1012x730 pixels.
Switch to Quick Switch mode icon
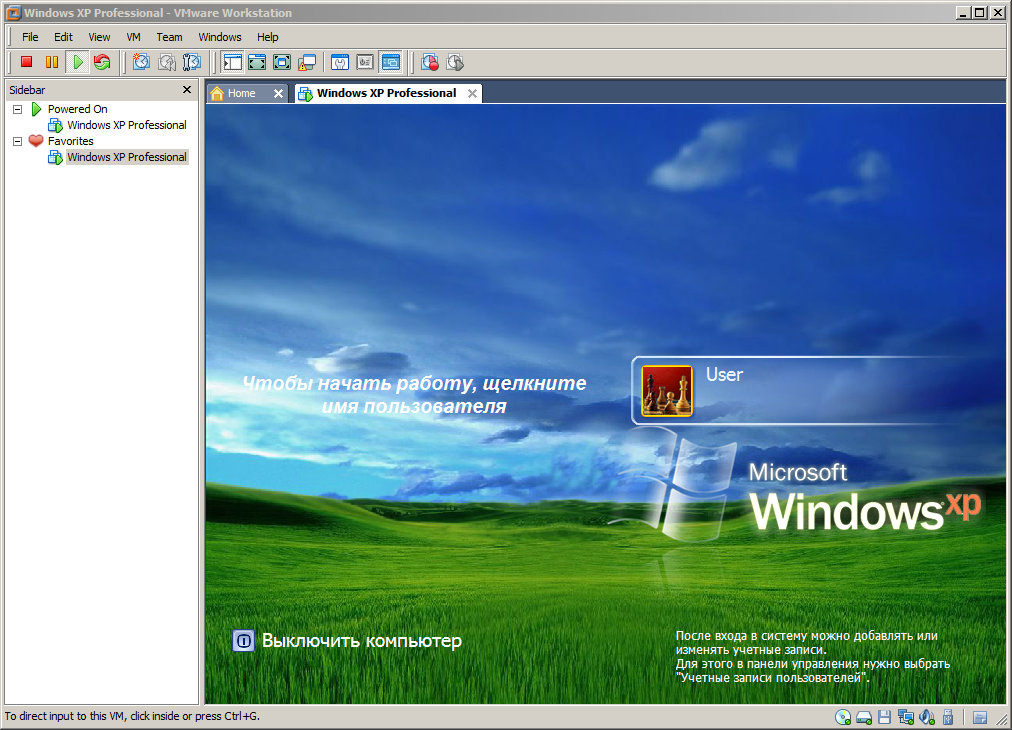coord(257,62)
